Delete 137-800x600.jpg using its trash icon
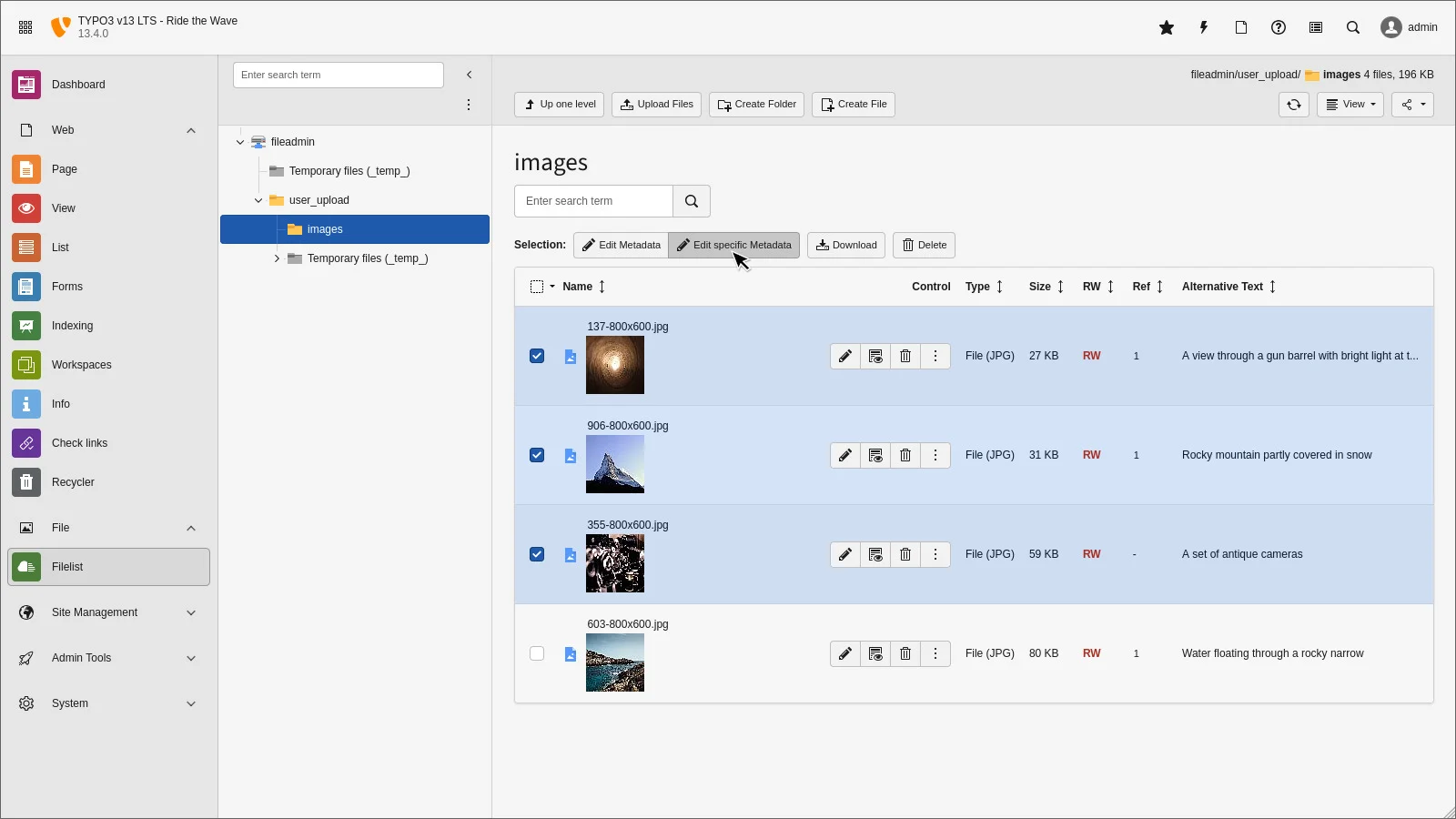Image resolution: width=1456 pixels, height=819 pixels. point(905,356)
